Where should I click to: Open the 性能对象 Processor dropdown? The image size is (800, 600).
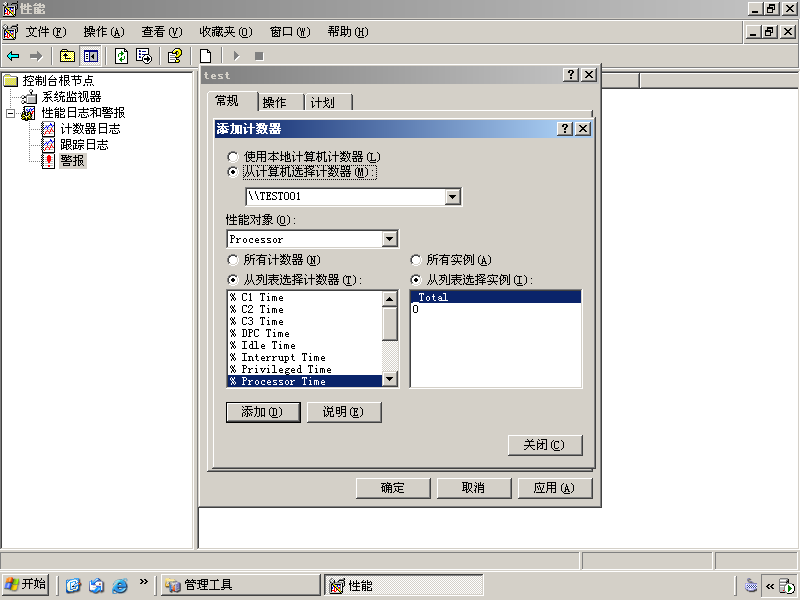tap(390, 239)
